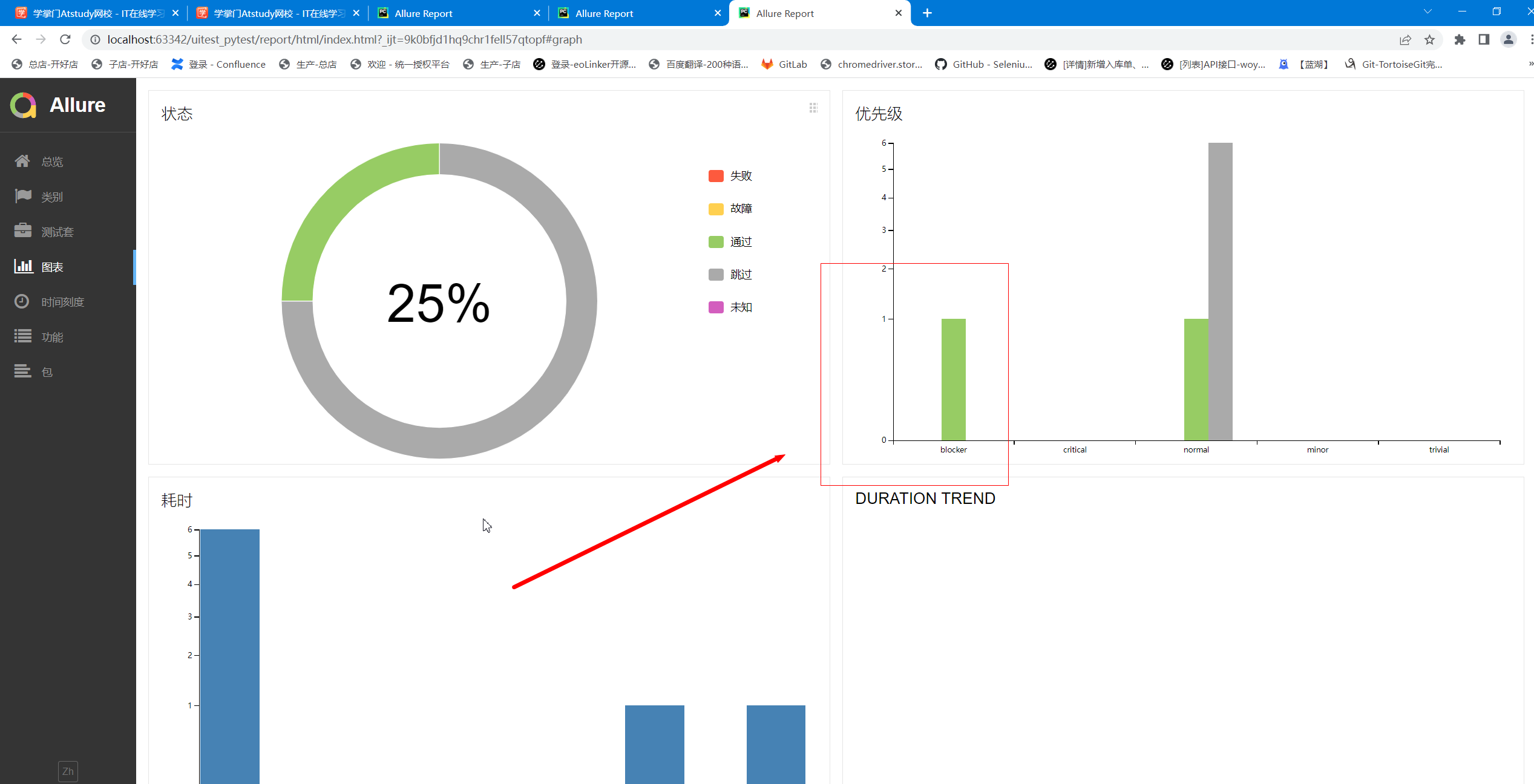This screenshot has height=784, width=1534.
Task: Open the GitLab bookmark
Action: (x=784, y=64)
